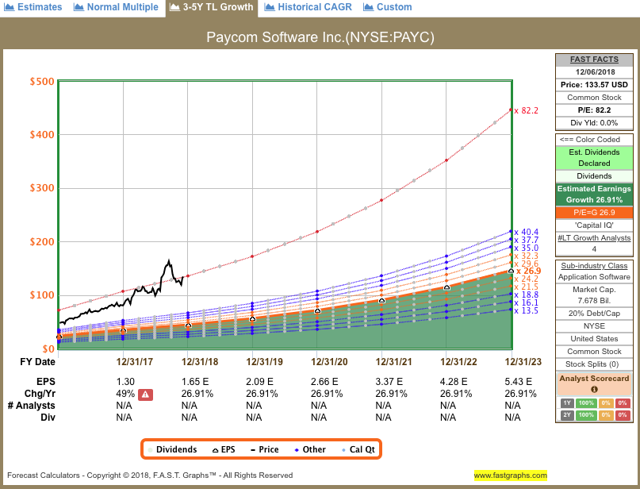Click the EPS estimate 3.37 E
The width and height of the screenshot is (640, 489).
point(389,382)
